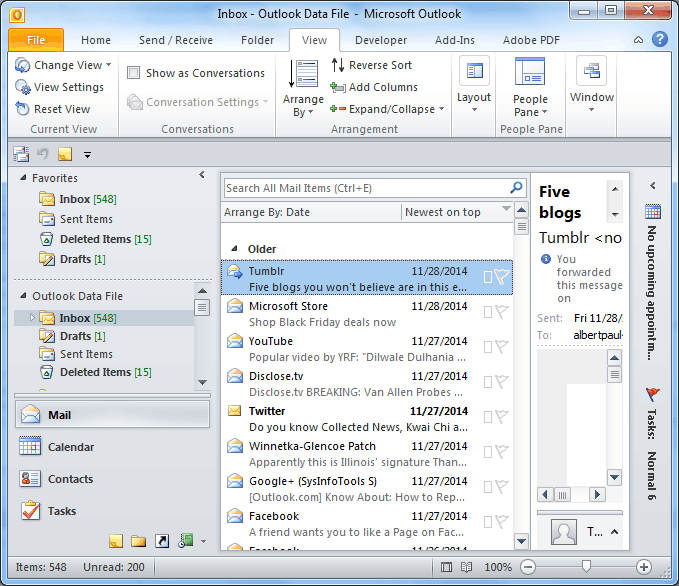Open the Journal icon
The height and width of the screenshot is (586, 679).
point(186,541)
